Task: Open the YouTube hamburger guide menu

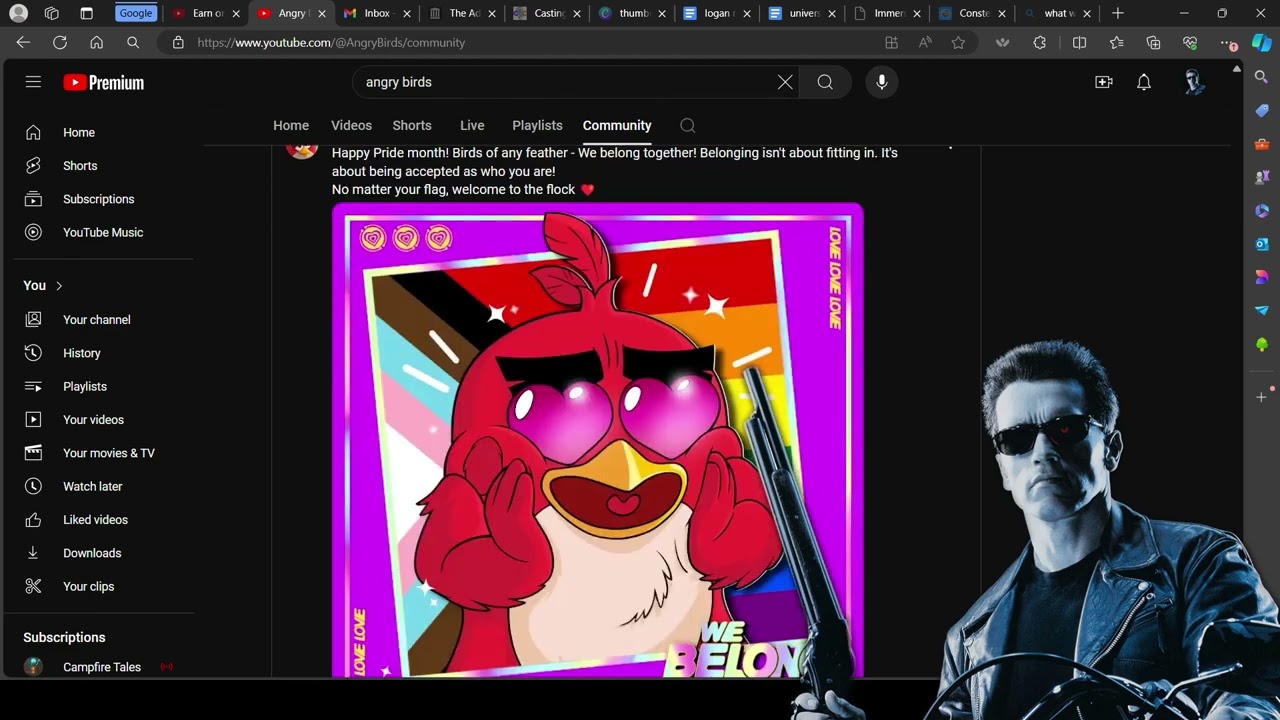Action: pyautogui.click(x=33, y=82)
